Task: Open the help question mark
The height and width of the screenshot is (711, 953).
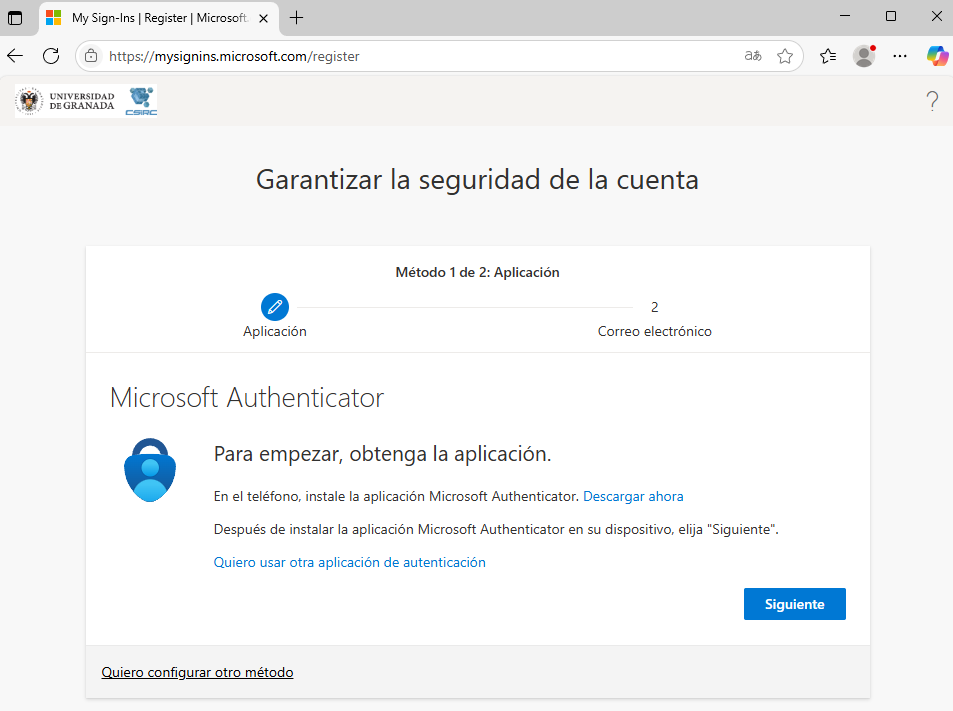Action: [932, 101]
